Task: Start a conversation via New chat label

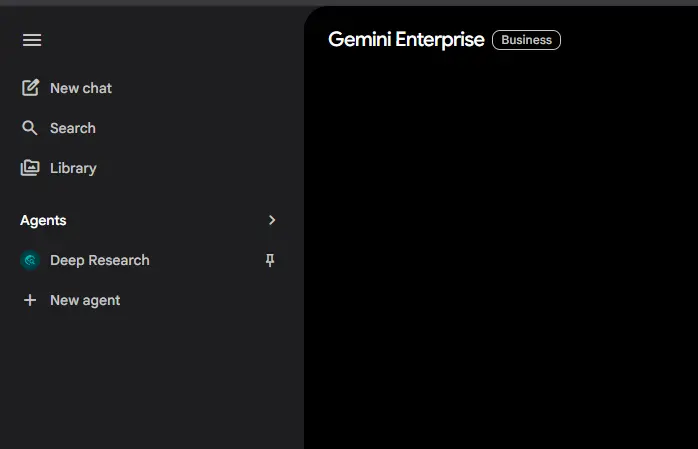Action: coord(81,88)
